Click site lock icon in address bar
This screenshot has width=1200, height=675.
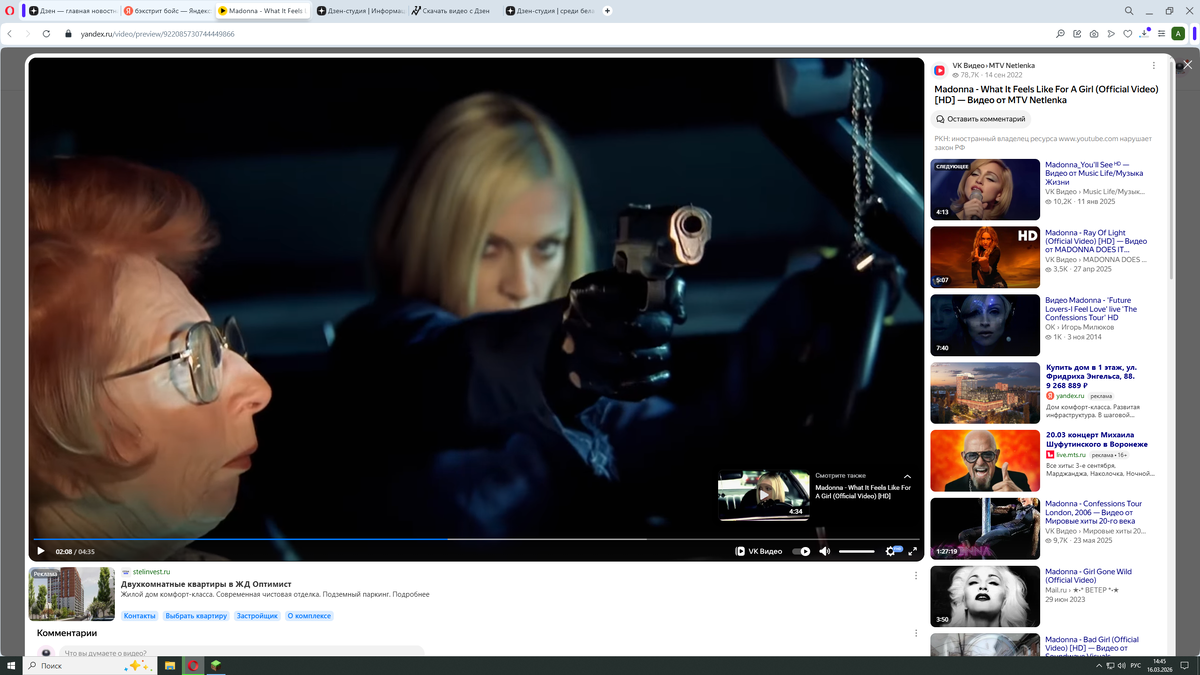point(69,33)
